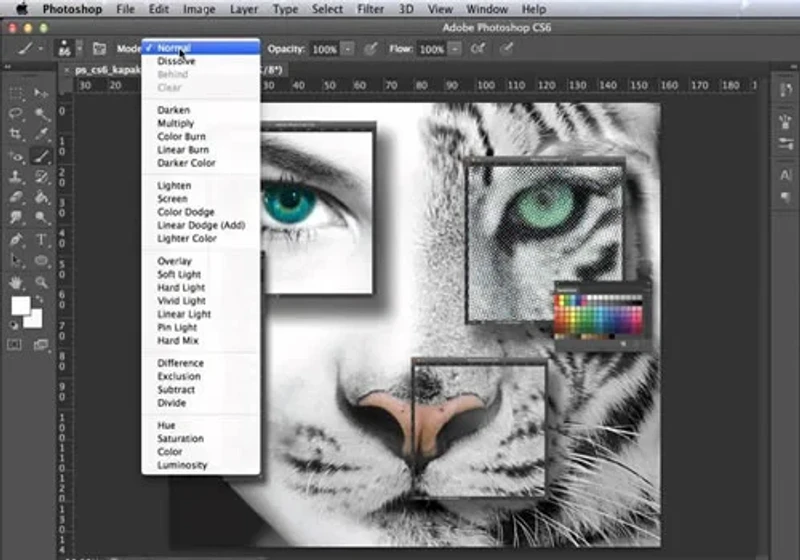Image resolution: width=800 pixels, height=560 pixels.
Task: Open the Window menu
Action: click(487, 9)
